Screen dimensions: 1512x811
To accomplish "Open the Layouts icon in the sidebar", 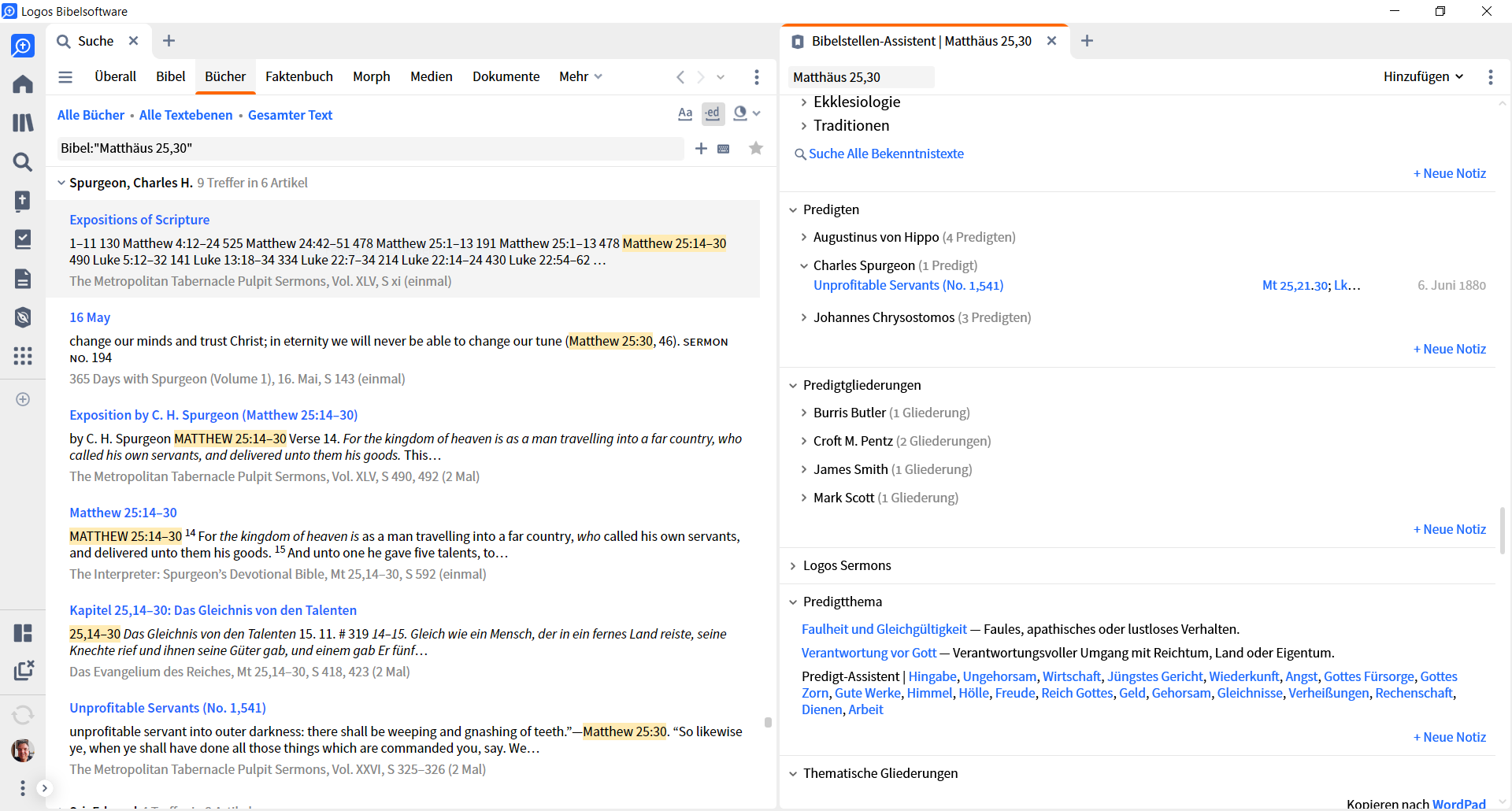I will point(23,633).
